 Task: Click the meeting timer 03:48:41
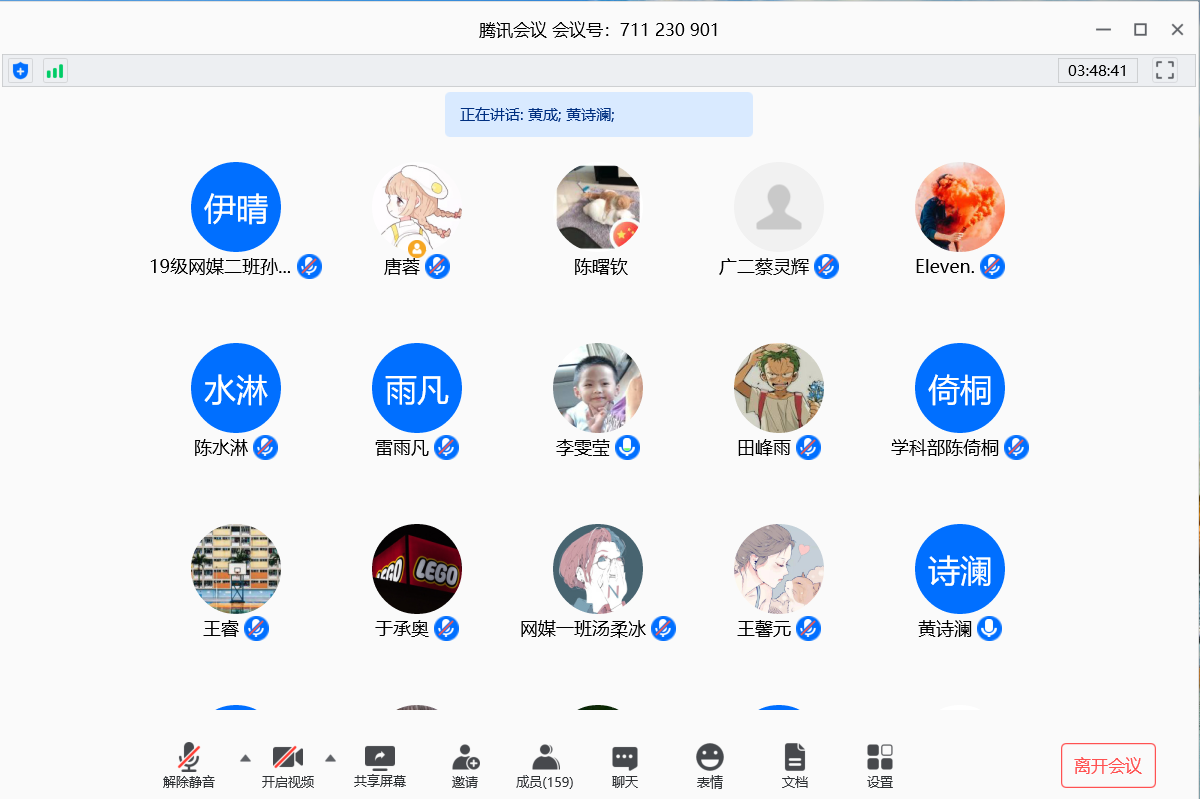(1097, 71)
